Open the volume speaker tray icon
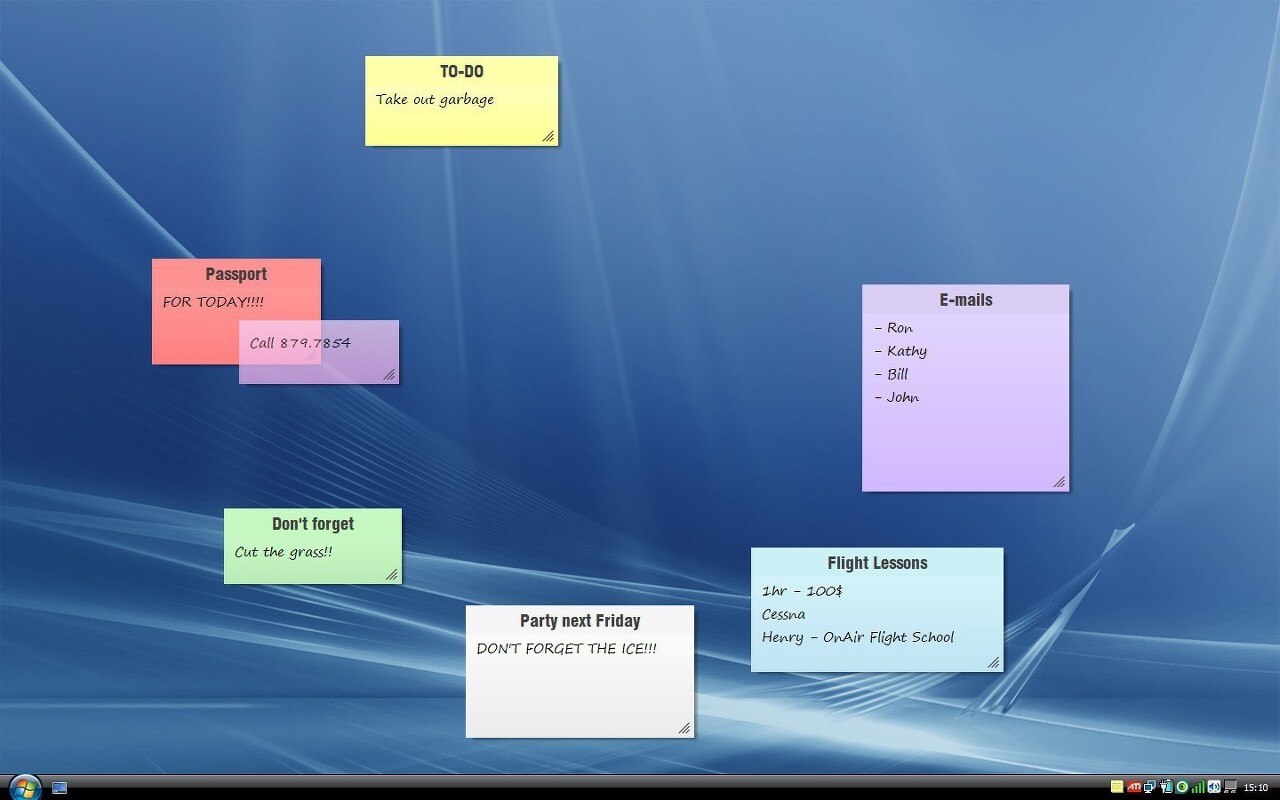This screenshot has height=800, width=1280. (x=1214, y=787)
